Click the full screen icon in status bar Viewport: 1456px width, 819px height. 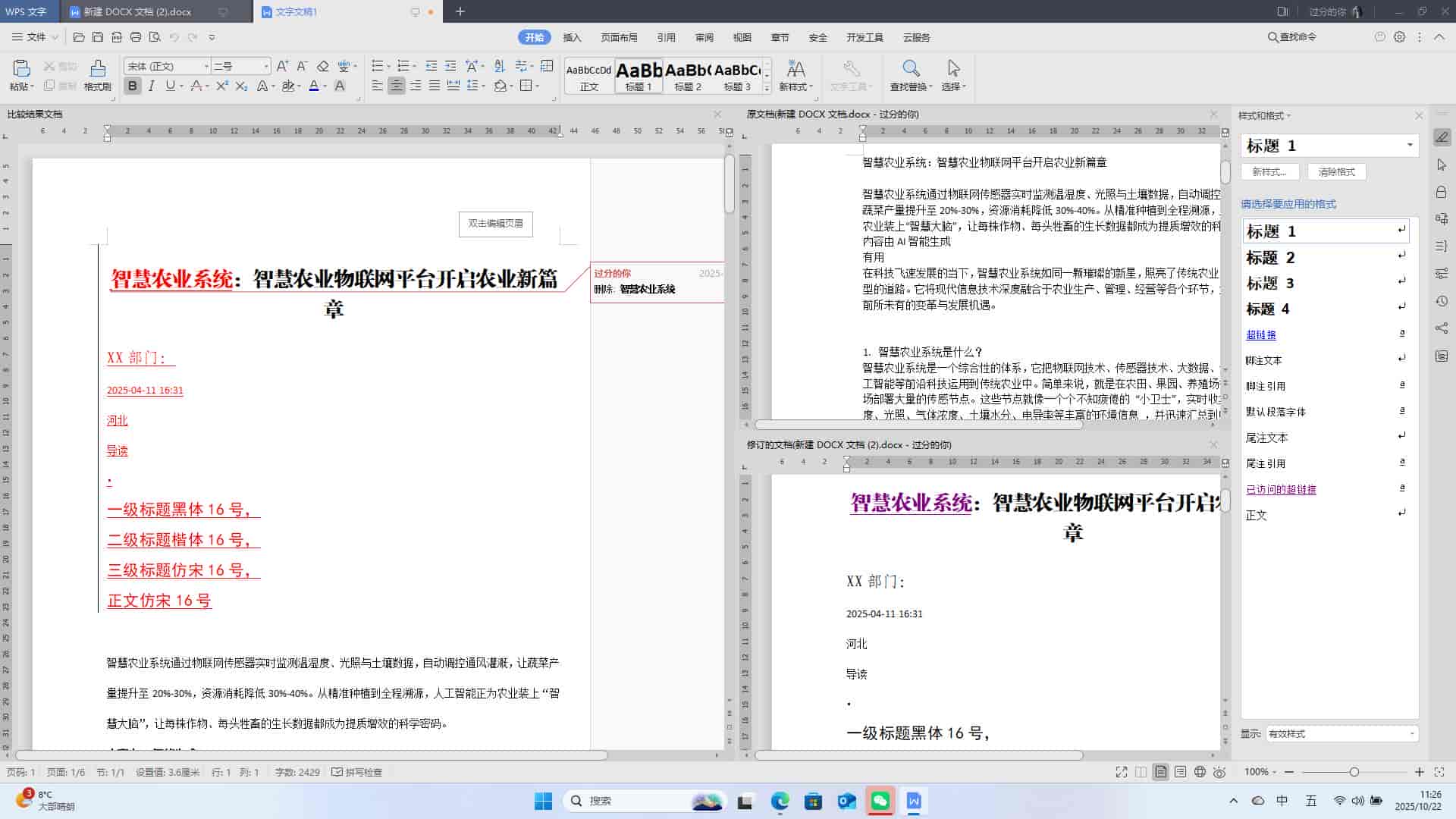(1122, 772)
